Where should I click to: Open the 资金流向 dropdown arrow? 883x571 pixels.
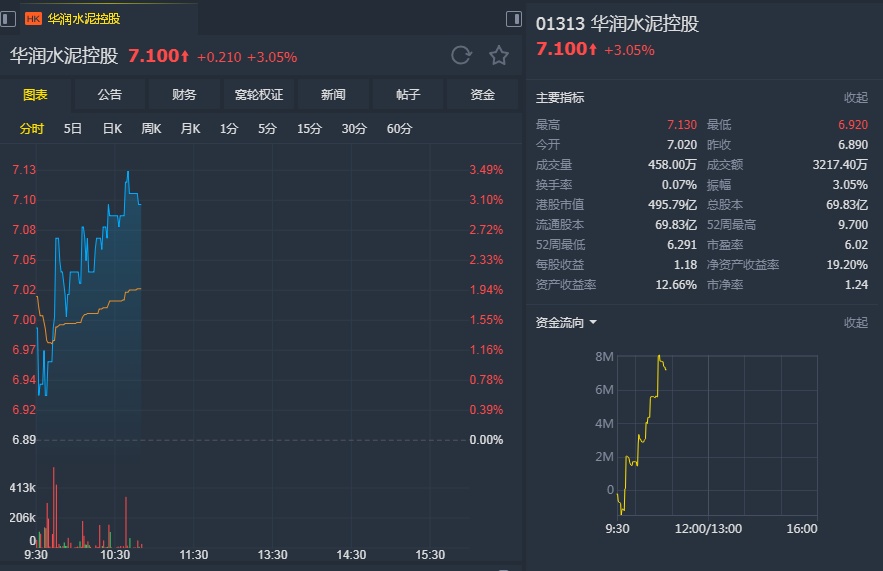[x=593, y=322]
